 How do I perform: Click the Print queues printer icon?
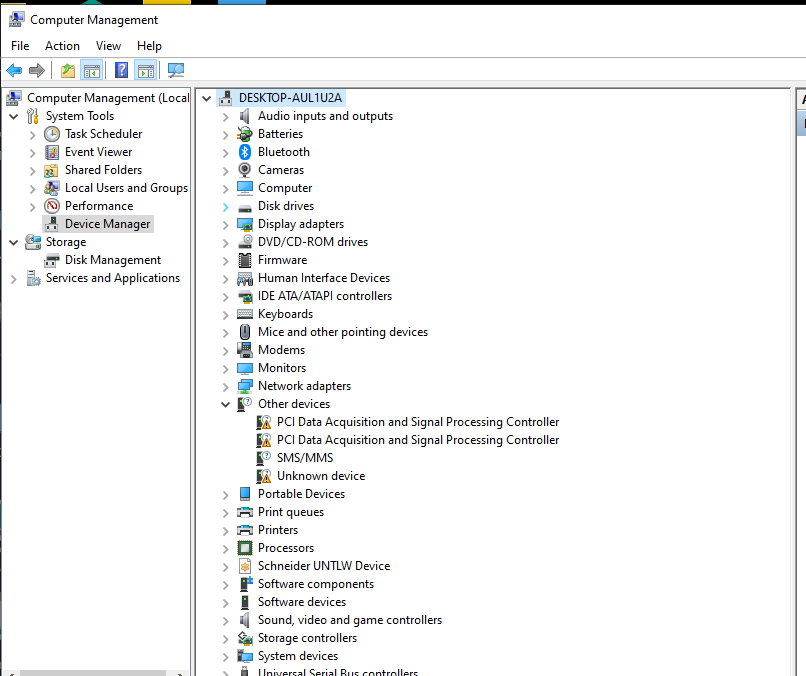245,512
